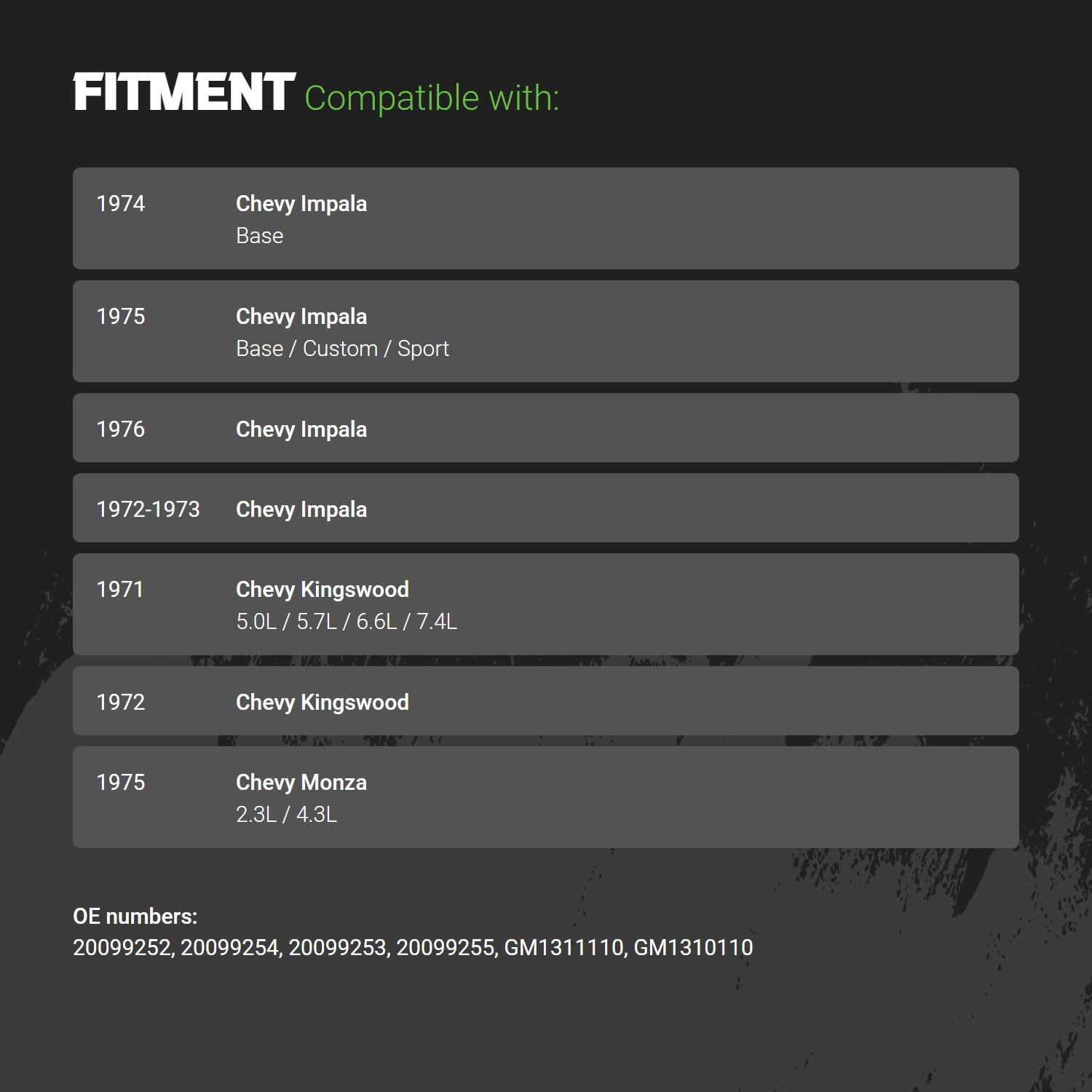Click the '1971' year label
The height and width of the screenshot is (1092, 1092).
[120, 589]
